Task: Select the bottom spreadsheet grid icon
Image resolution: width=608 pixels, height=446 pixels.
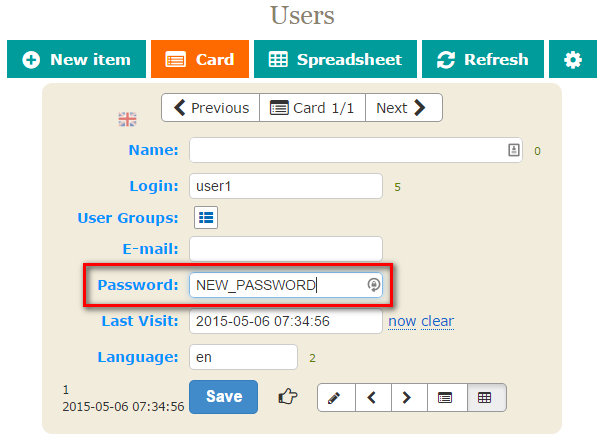Action: point(485,398)
